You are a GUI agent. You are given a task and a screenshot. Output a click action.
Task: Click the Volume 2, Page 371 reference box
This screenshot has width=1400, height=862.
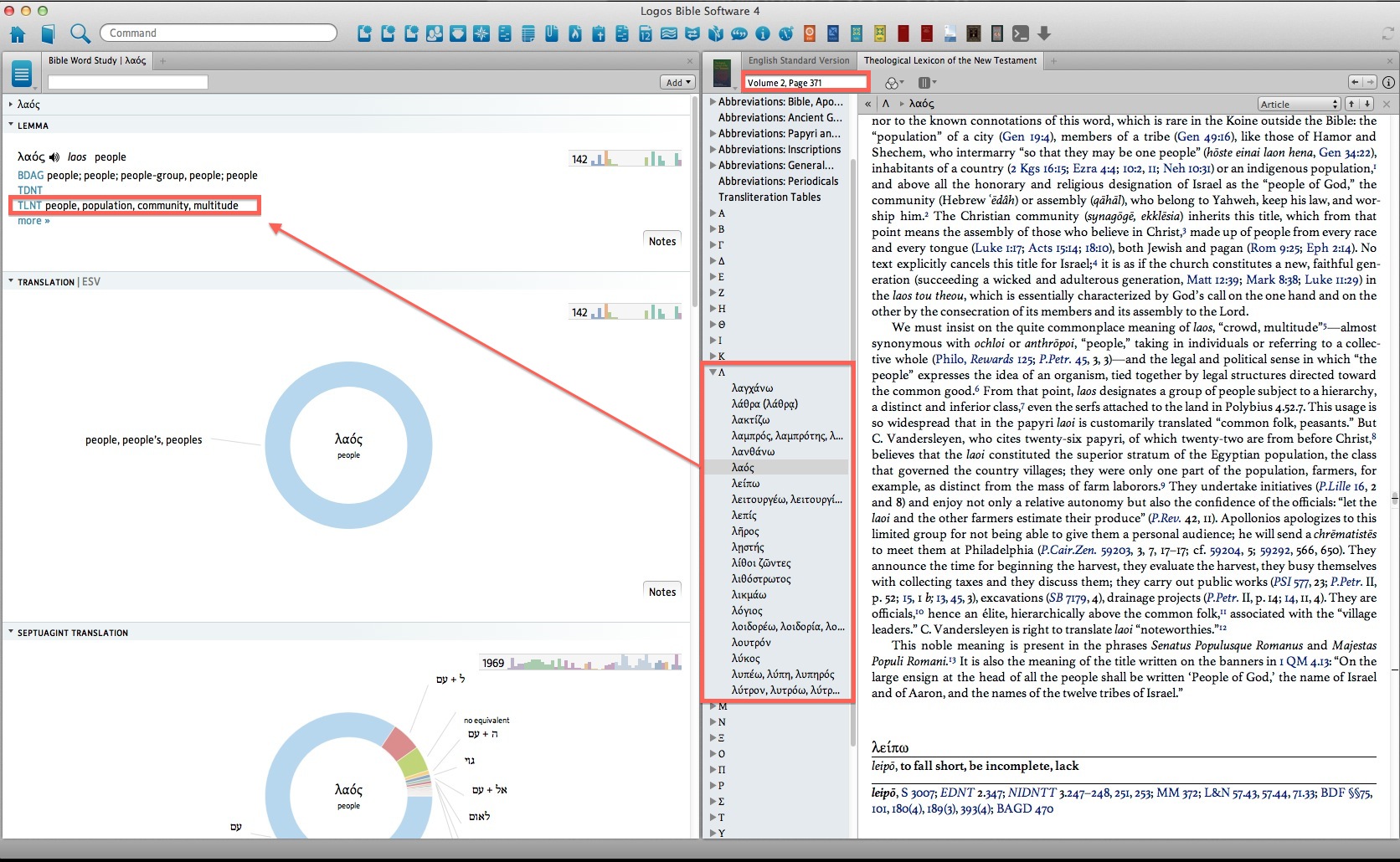806,82
